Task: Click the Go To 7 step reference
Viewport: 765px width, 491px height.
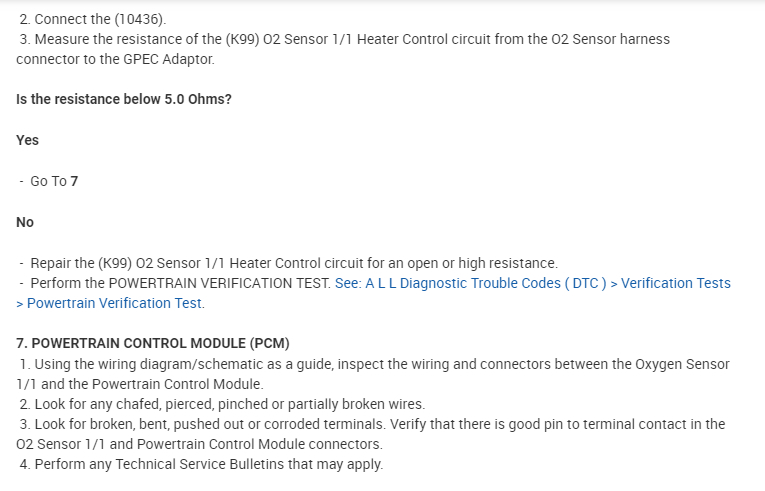Action: (54, 181)
